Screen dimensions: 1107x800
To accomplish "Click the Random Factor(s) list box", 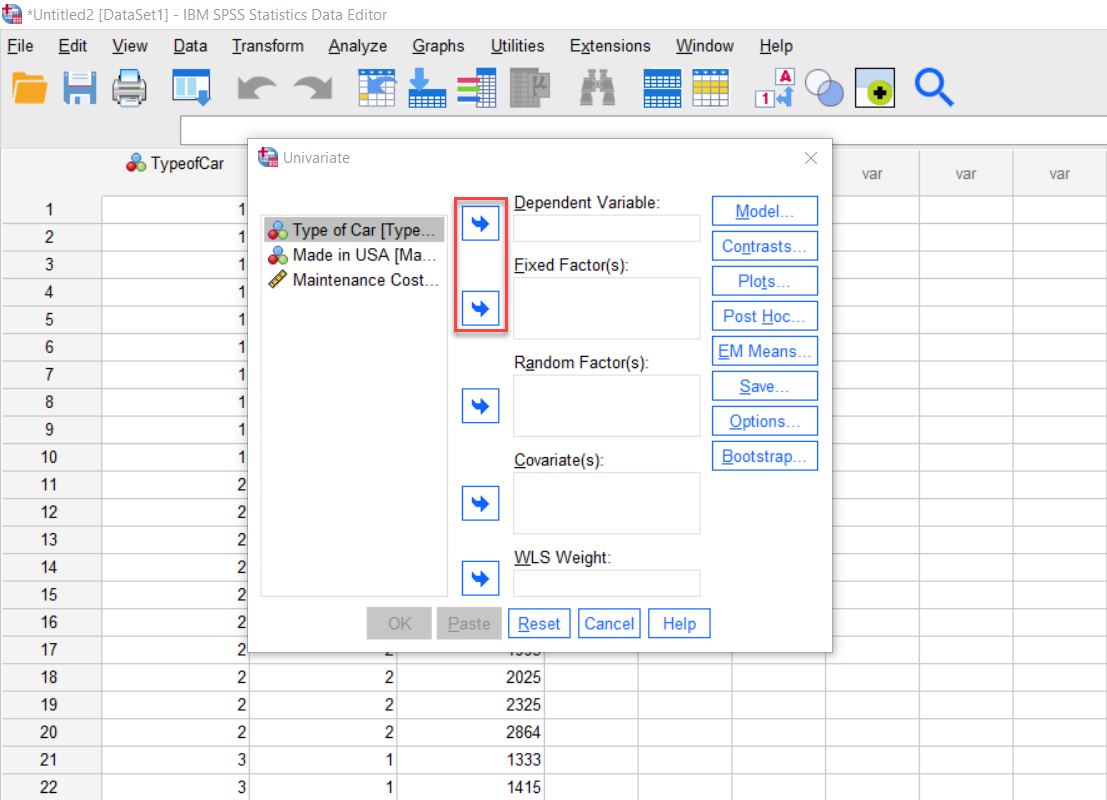I will (606, 405).
